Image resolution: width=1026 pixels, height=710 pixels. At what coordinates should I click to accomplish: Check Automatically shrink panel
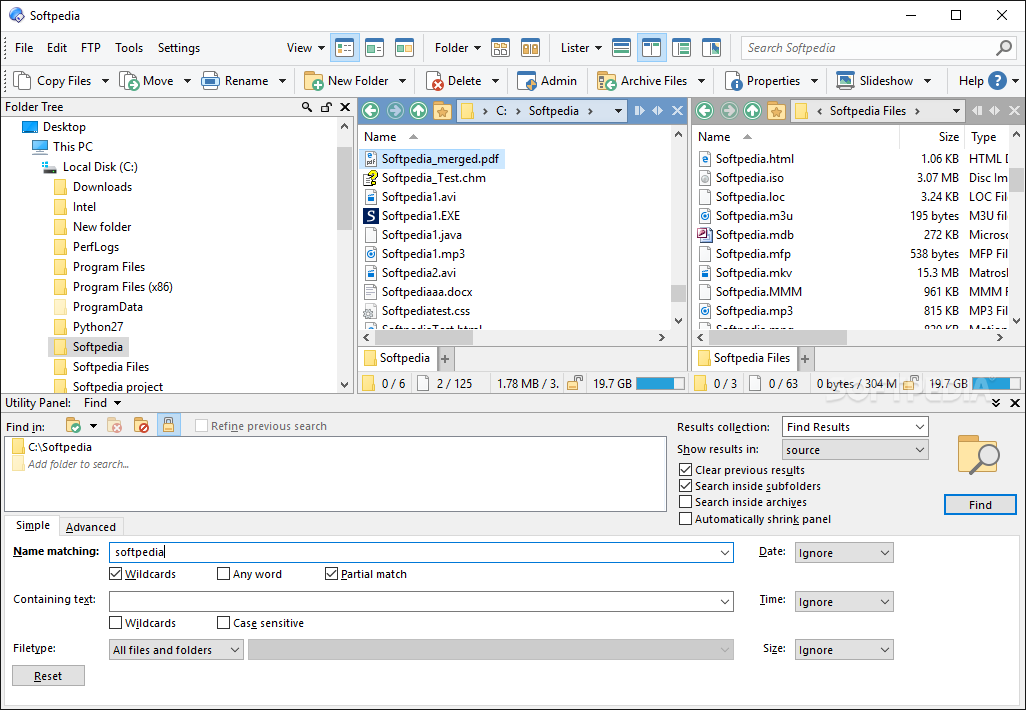point(685,519)
